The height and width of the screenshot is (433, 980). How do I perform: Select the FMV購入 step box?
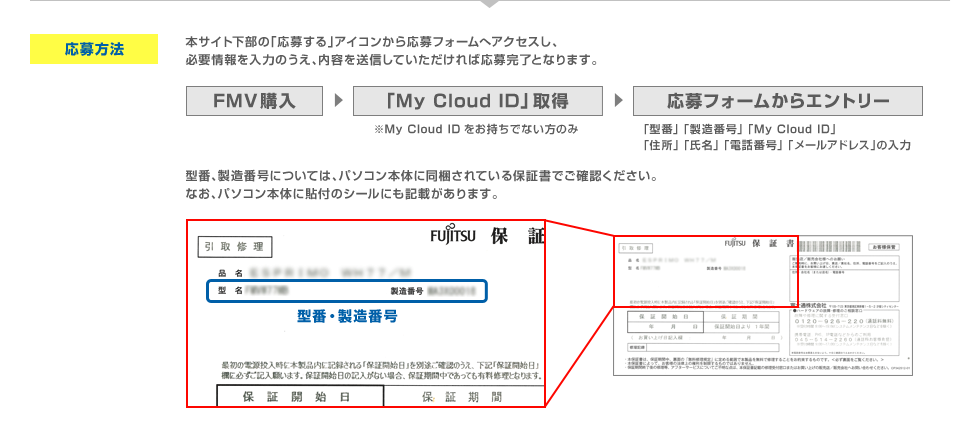tap(254, 101)
